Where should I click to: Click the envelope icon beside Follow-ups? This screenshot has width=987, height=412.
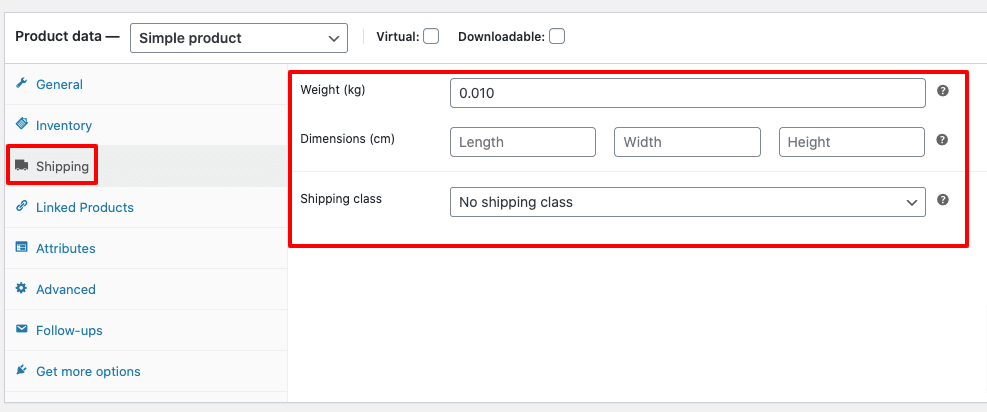21,330
